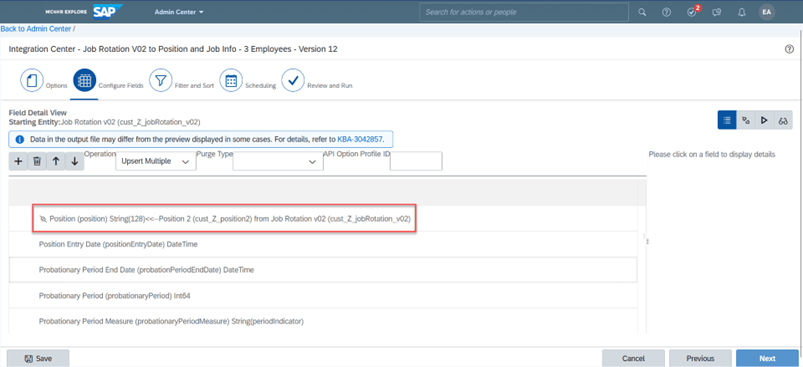Open the header help question mark icon

pyautogui.click(x=666, y=12)
